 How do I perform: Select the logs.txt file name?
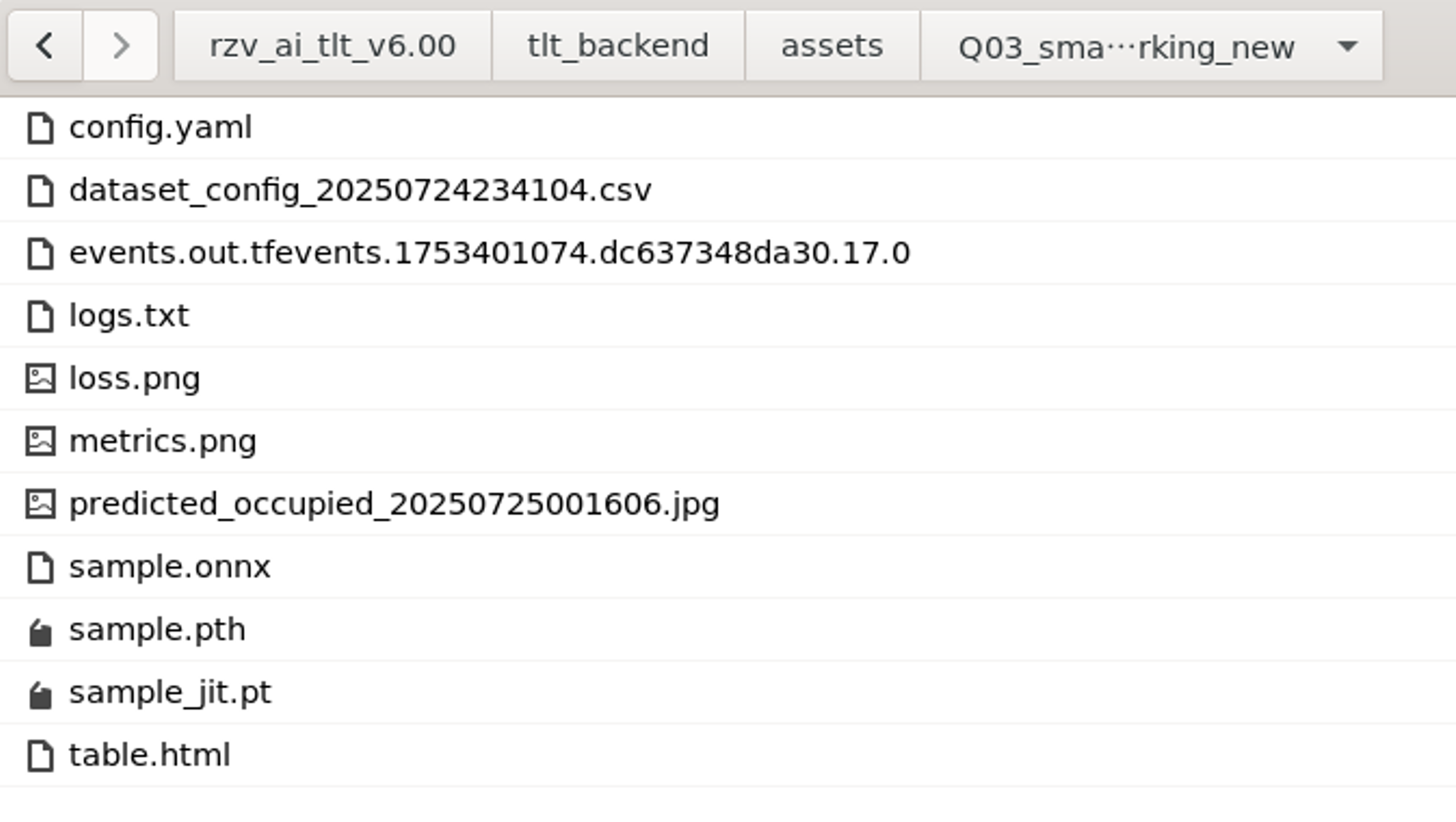click(129, 316)
